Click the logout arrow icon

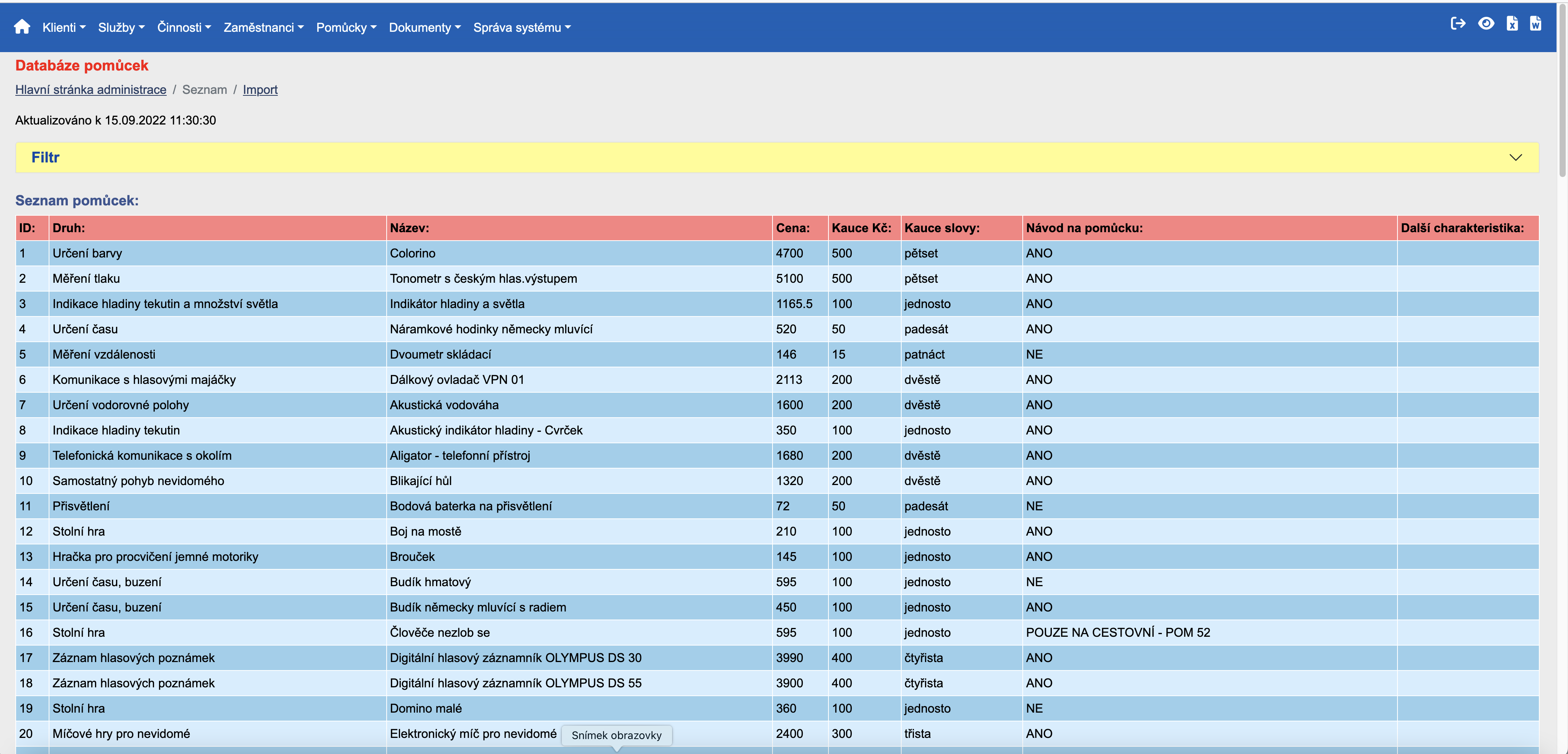[1458, 24]
